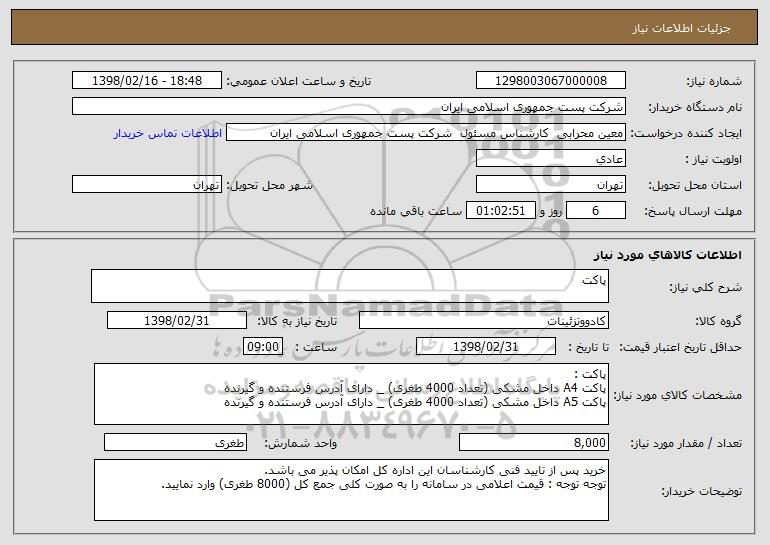Click the buyer notes text box
The image size is (770, 545).
351,490
